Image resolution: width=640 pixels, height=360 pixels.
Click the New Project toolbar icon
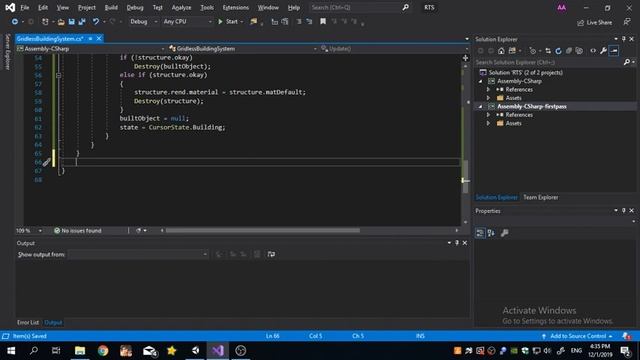tap(45, 22)
